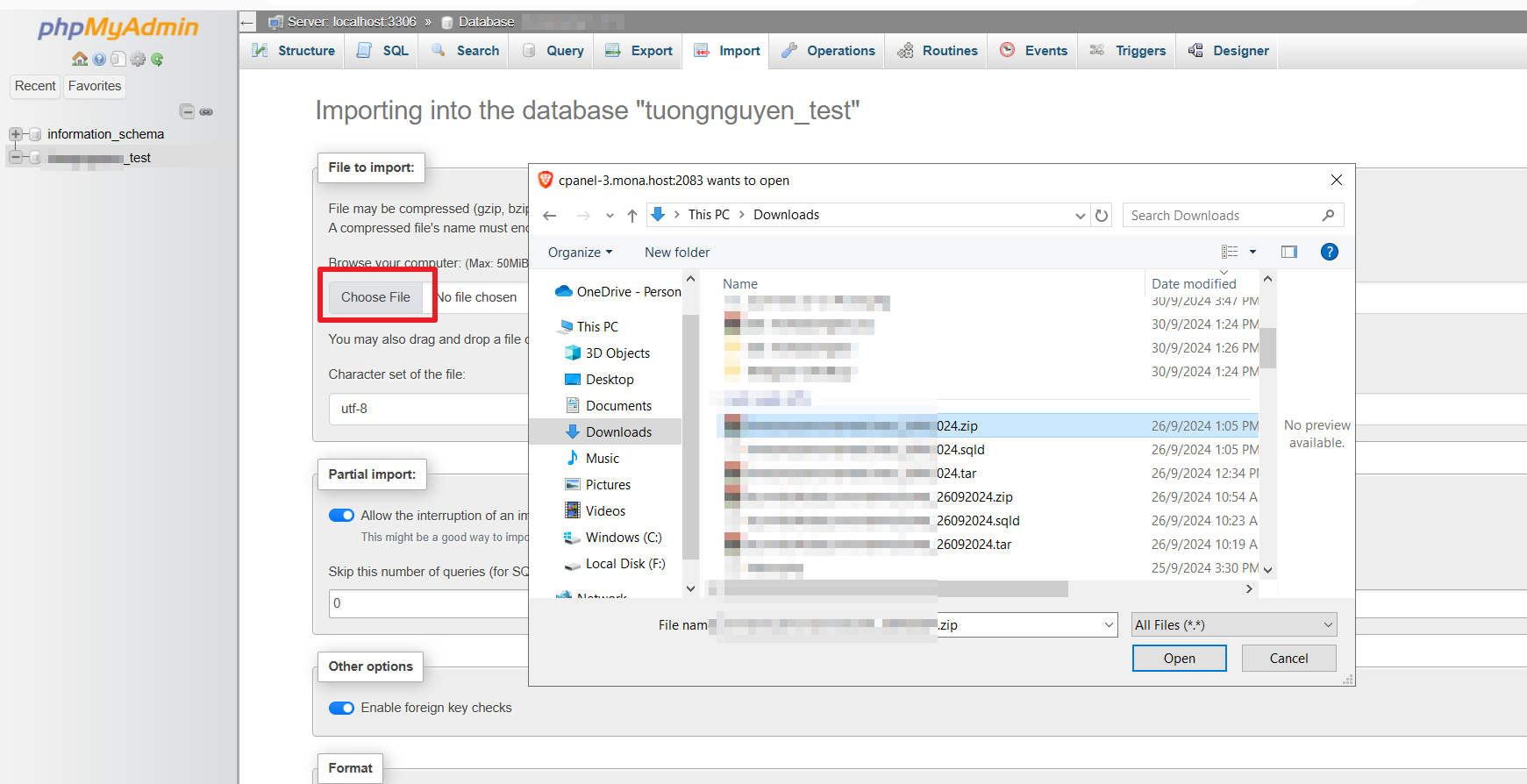Open Windows (C:) drive
Image resolution: width=1527 pixels, height=784 pixels.
612,538
